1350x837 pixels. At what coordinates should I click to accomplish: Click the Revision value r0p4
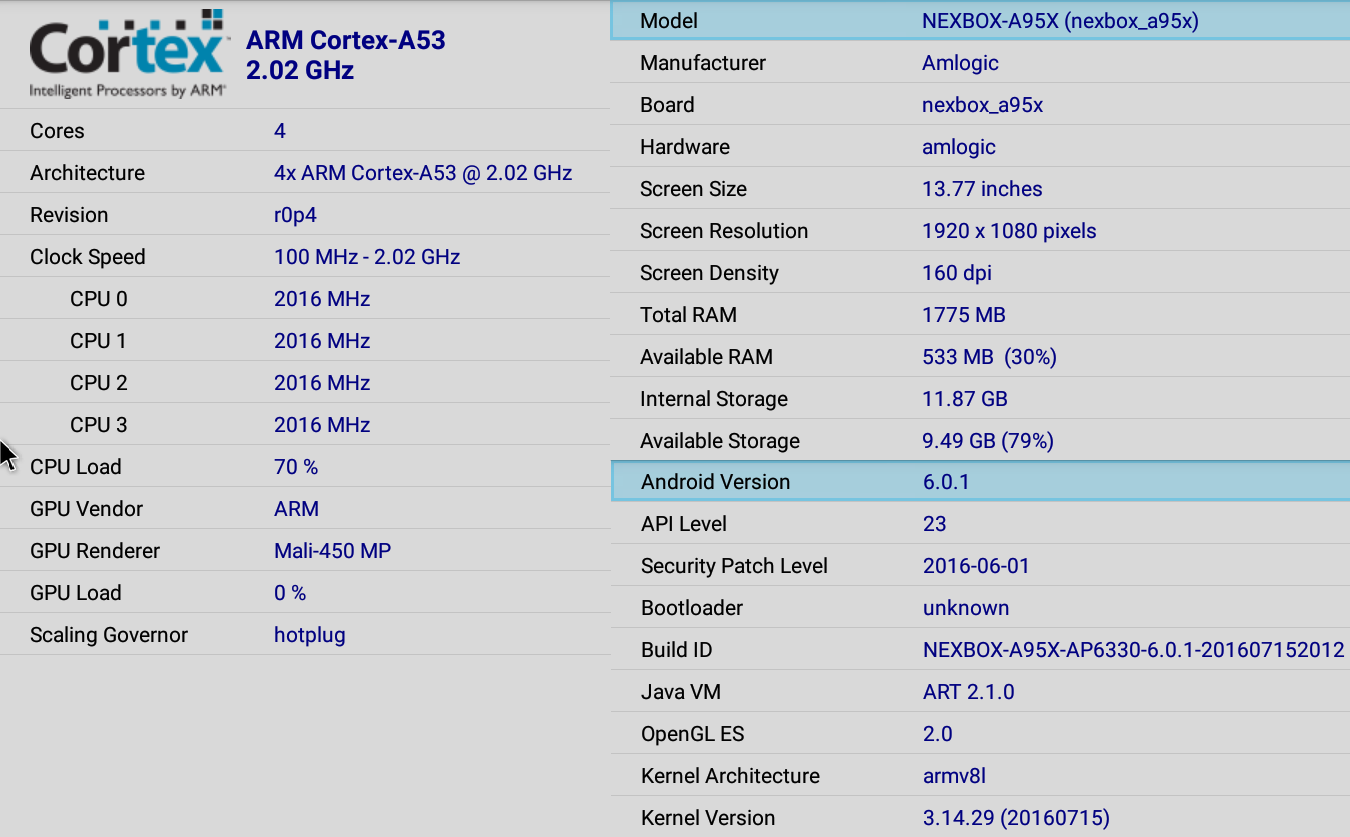coord(295,215)
